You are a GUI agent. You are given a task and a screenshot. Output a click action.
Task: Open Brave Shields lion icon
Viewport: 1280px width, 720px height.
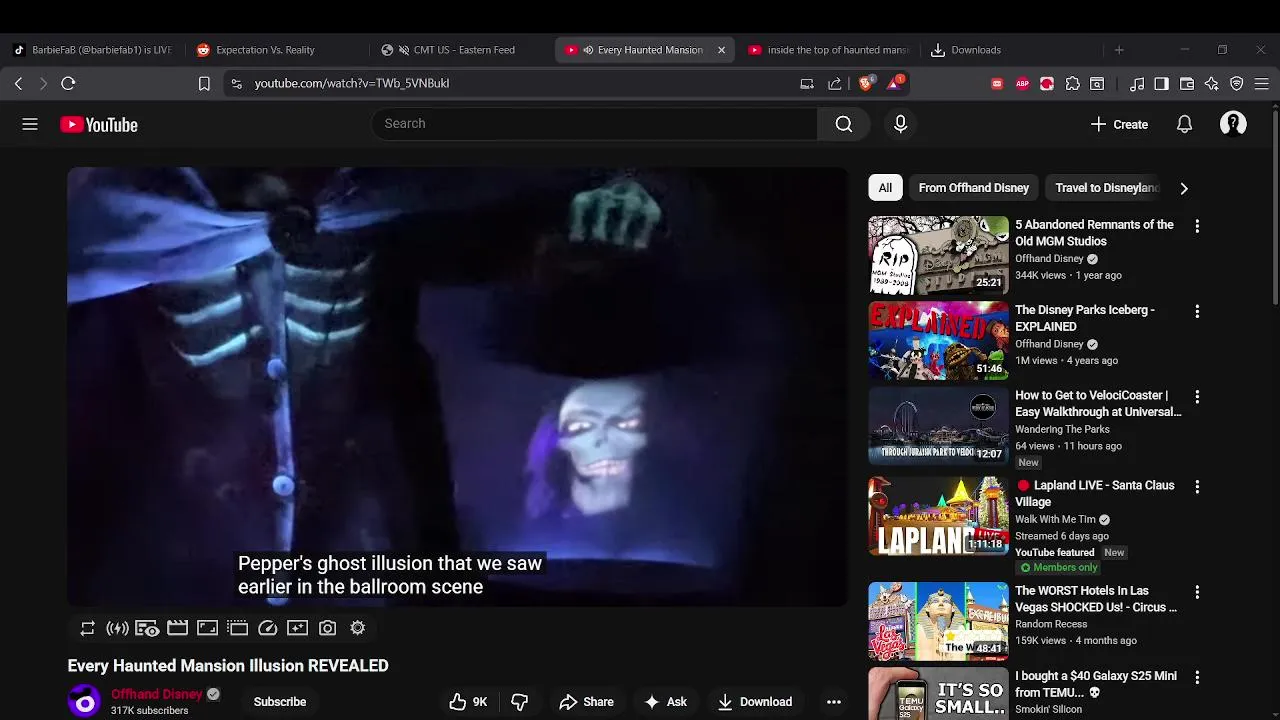pos(866,84)
